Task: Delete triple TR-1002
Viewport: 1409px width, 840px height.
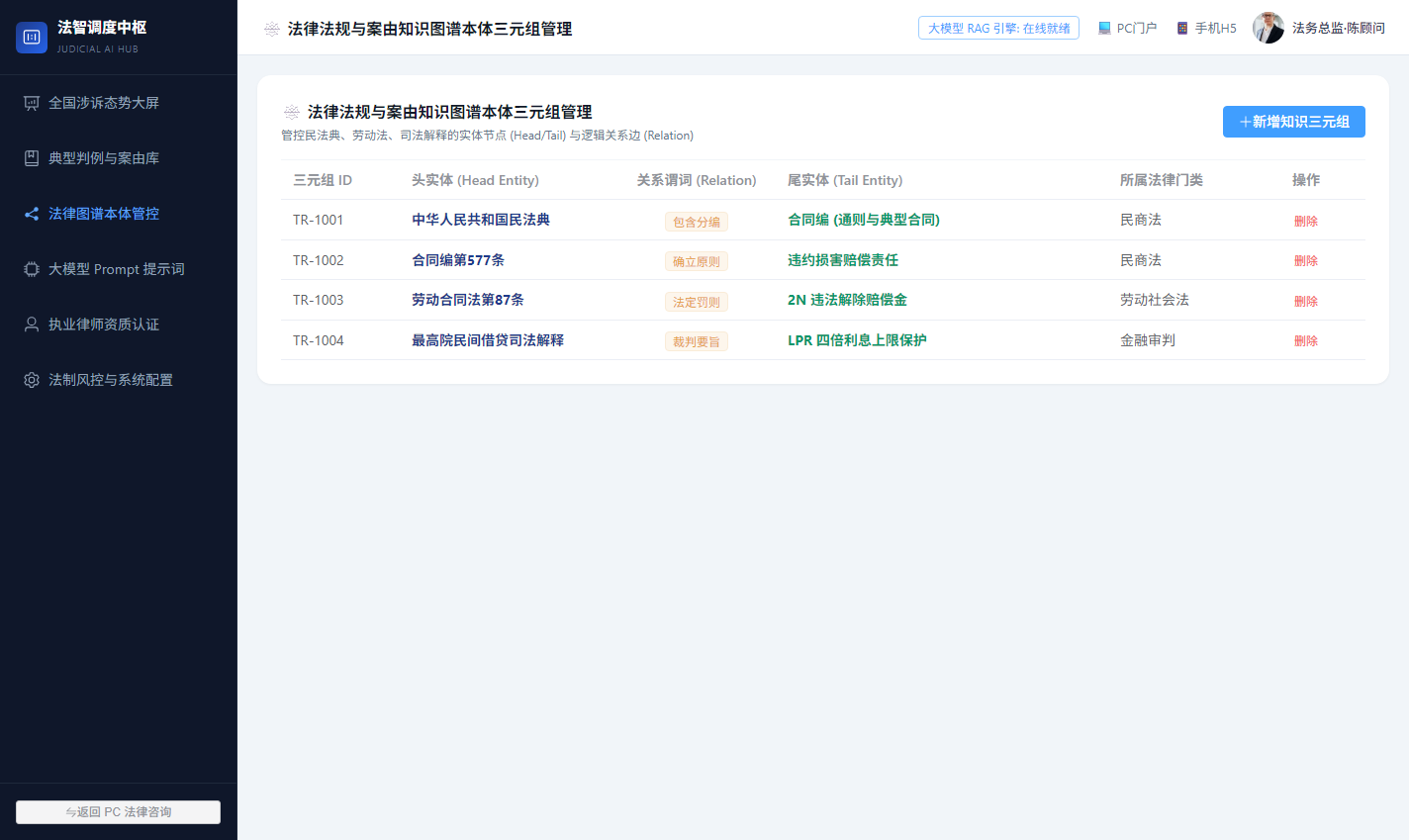Action: pos(1305,261)
